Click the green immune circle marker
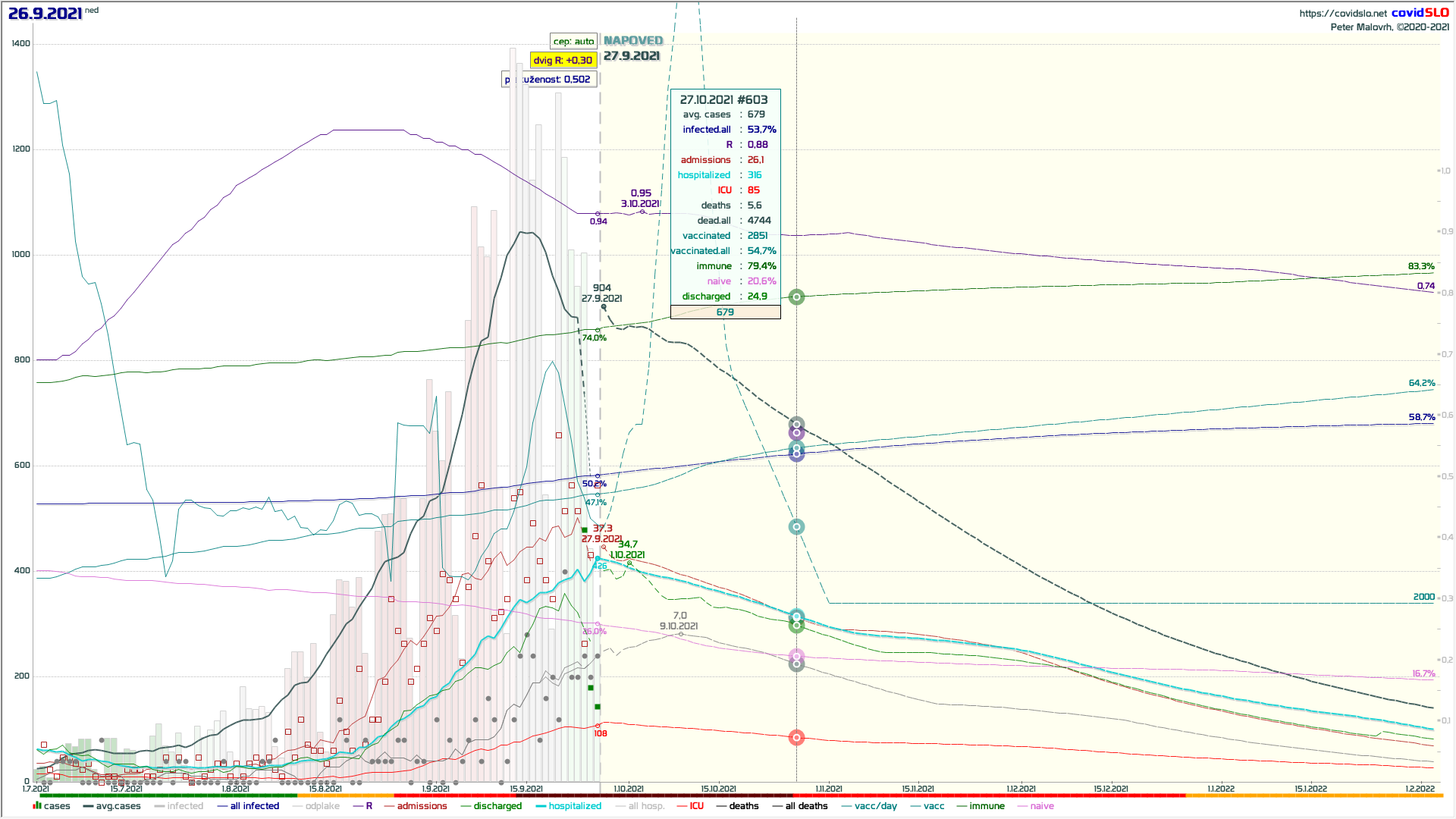This screenshot has height=819, width=1456. (796, 297)
